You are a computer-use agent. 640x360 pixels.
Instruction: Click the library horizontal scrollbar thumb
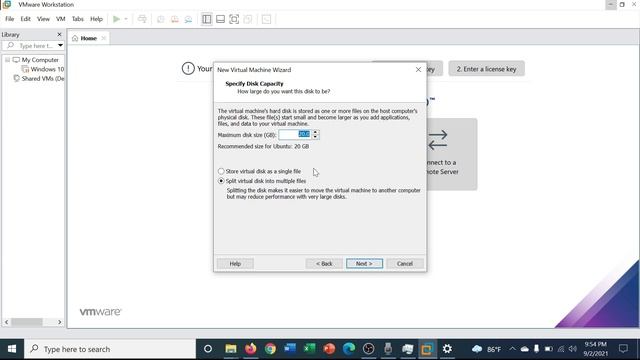tap(27, 322)
